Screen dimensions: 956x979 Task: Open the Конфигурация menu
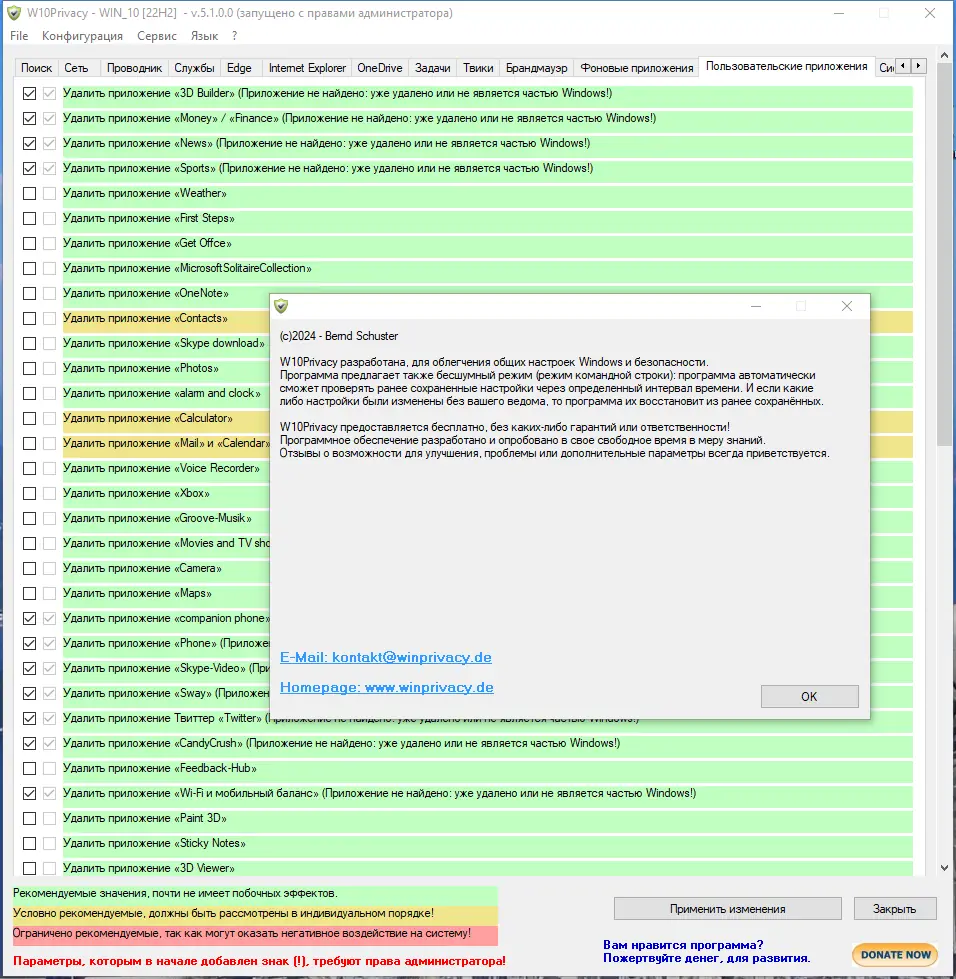pyautogui.click(x=82, y=36)
